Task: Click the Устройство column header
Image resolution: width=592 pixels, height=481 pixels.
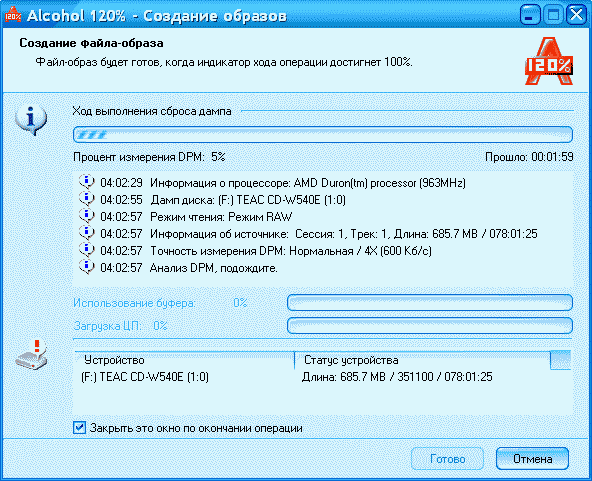Action: 184,360
